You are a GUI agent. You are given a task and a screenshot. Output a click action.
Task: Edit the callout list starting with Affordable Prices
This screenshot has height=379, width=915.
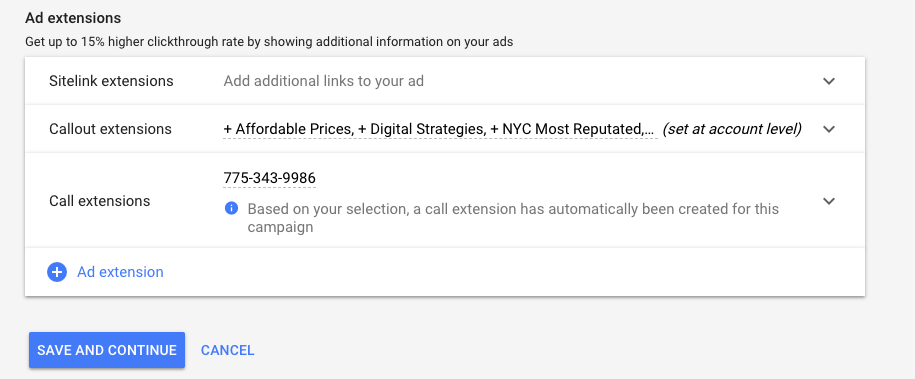441,129
